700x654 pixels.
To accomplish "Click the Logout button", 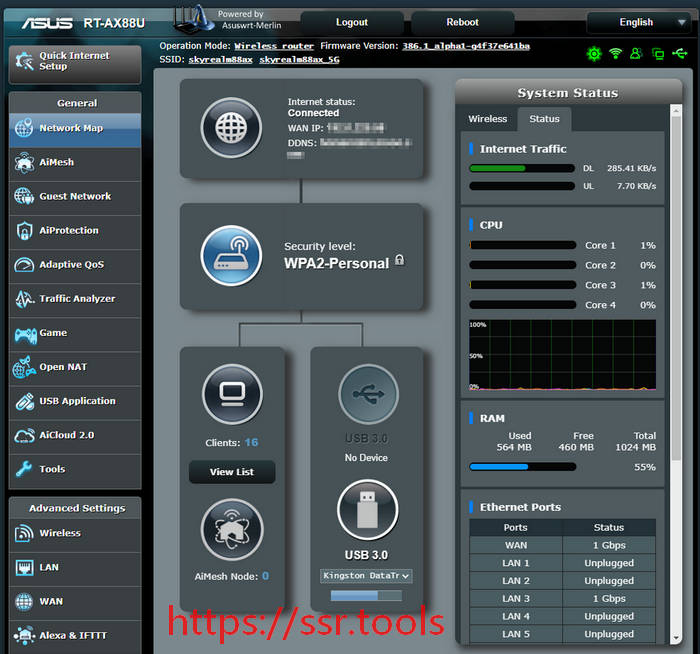I will click(x=352, y=22).
